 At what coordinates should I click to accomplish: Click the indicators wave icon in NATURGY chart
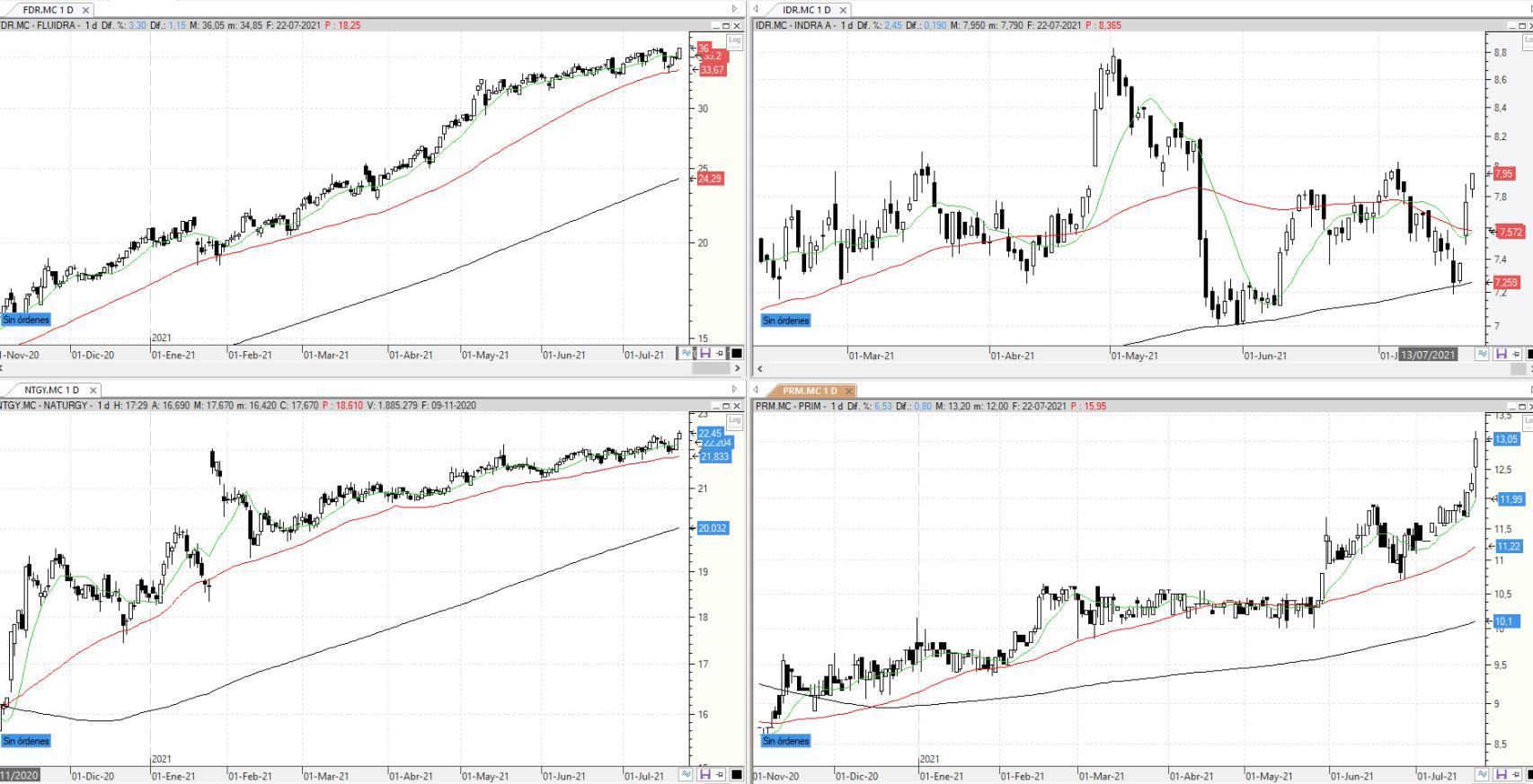pyautogui.click(x=687, y=774)
